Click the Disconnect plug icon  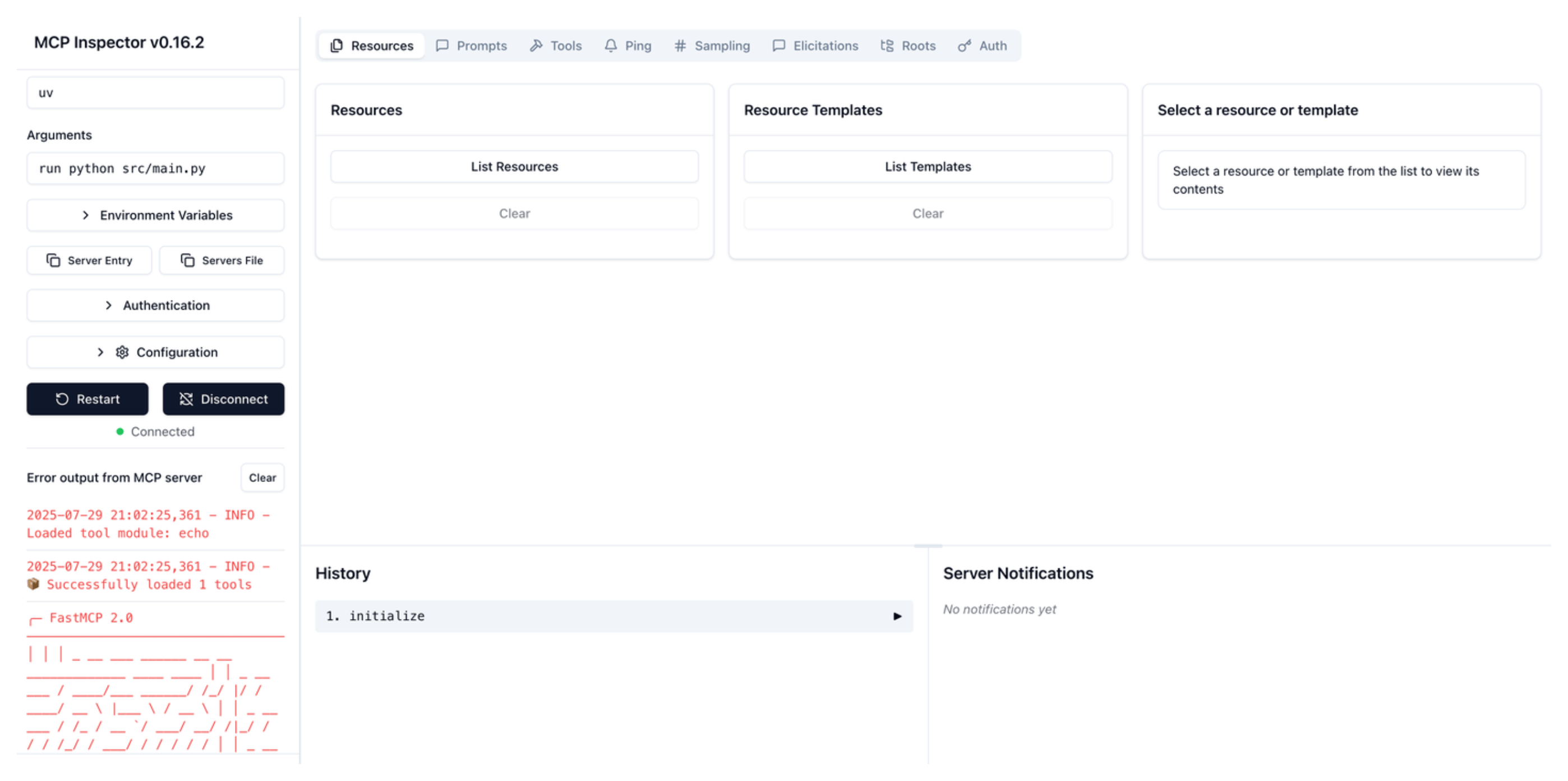186,399
